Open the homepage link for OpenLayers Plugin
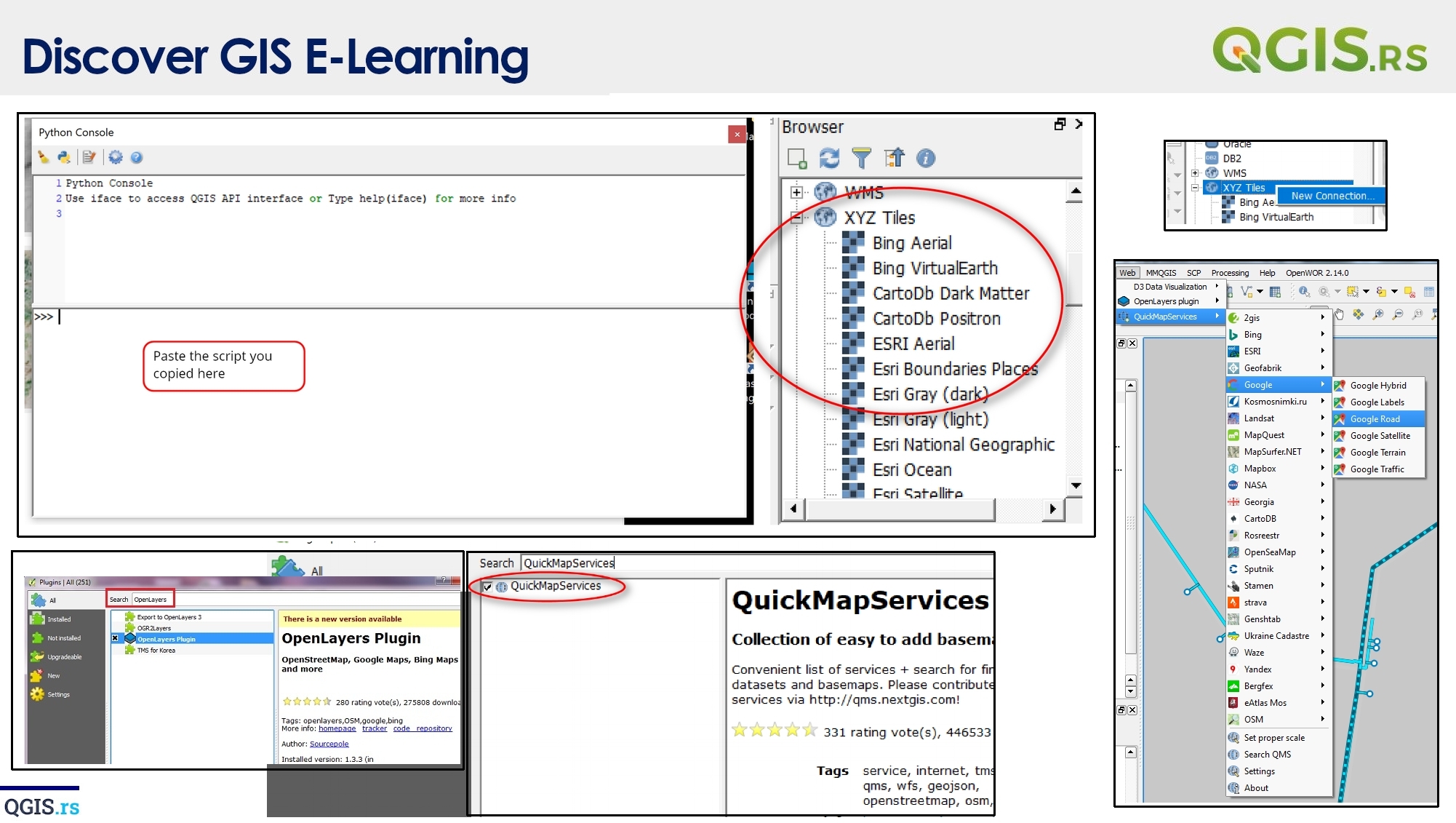Viewport: 1456px width, 823px height. 337,728
